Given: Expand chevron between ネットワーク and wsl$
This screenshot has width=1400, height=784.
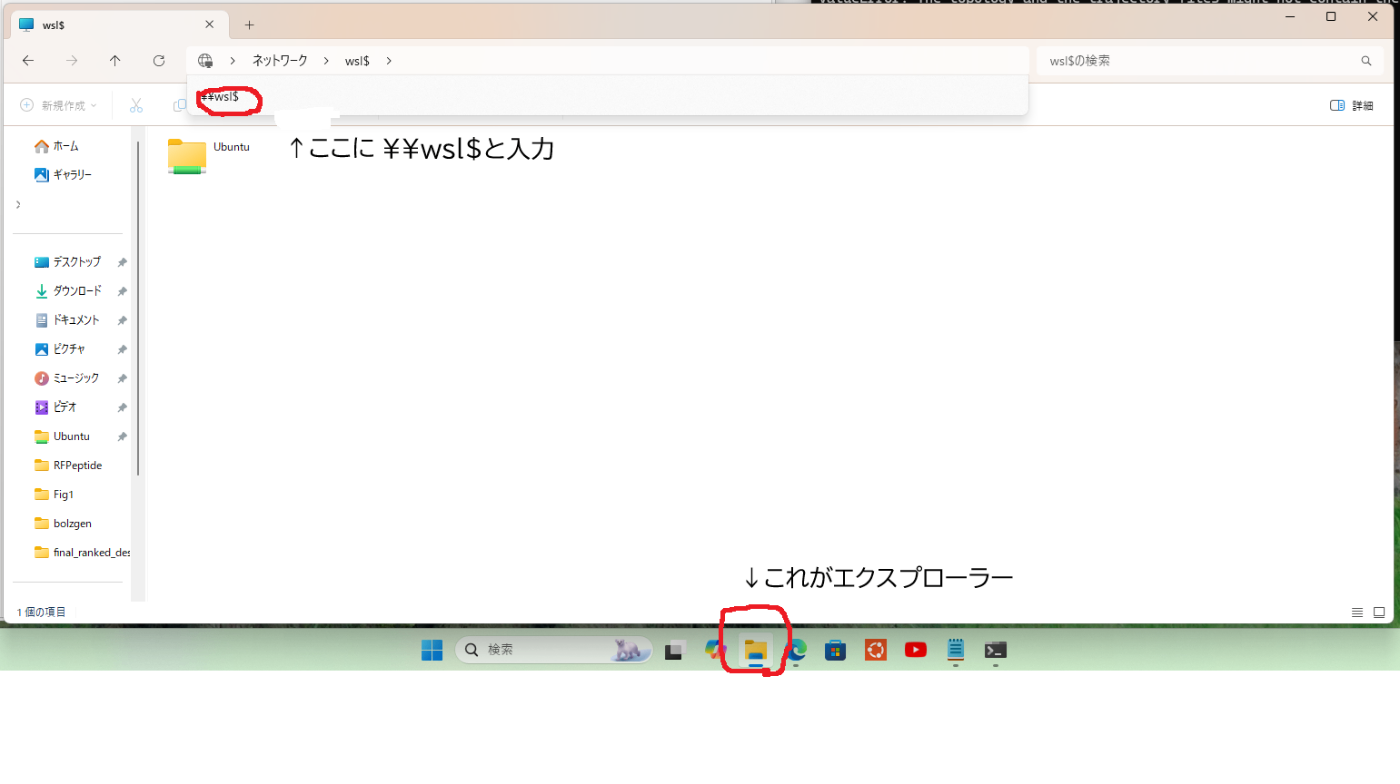Looking at the screenshot, I should pos(326,61).
